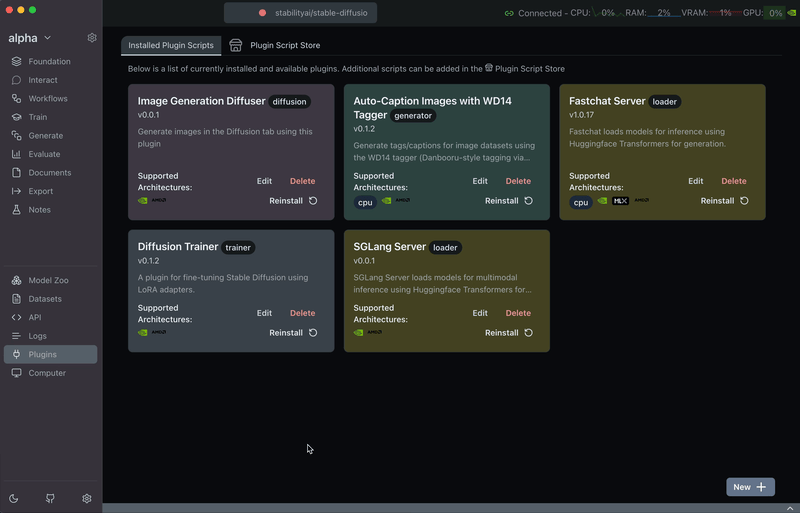This screenshot has height=513, width=800.
Task: Click the Plugin Script Store shop icon
Action: point(236,45)
